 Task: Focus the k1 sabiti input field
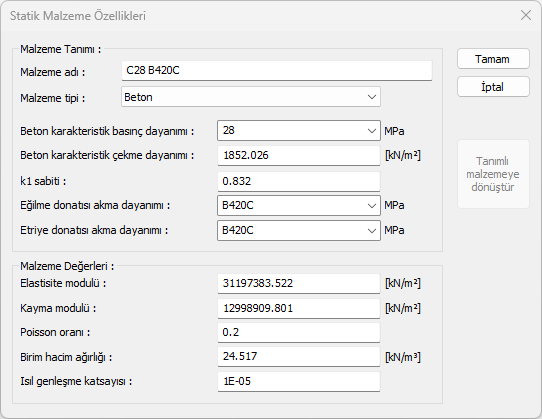pos(299,181)
